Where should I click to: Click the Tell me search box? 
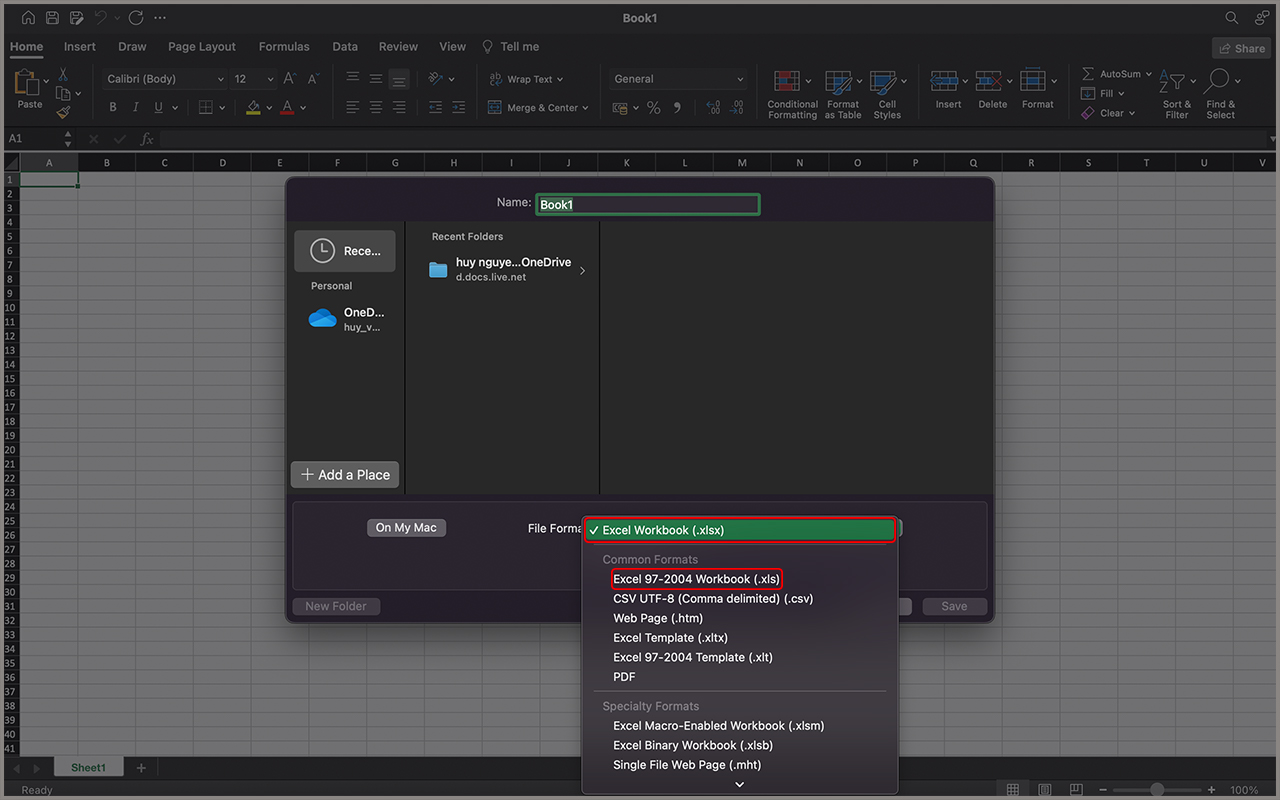(x=510, y=47)
